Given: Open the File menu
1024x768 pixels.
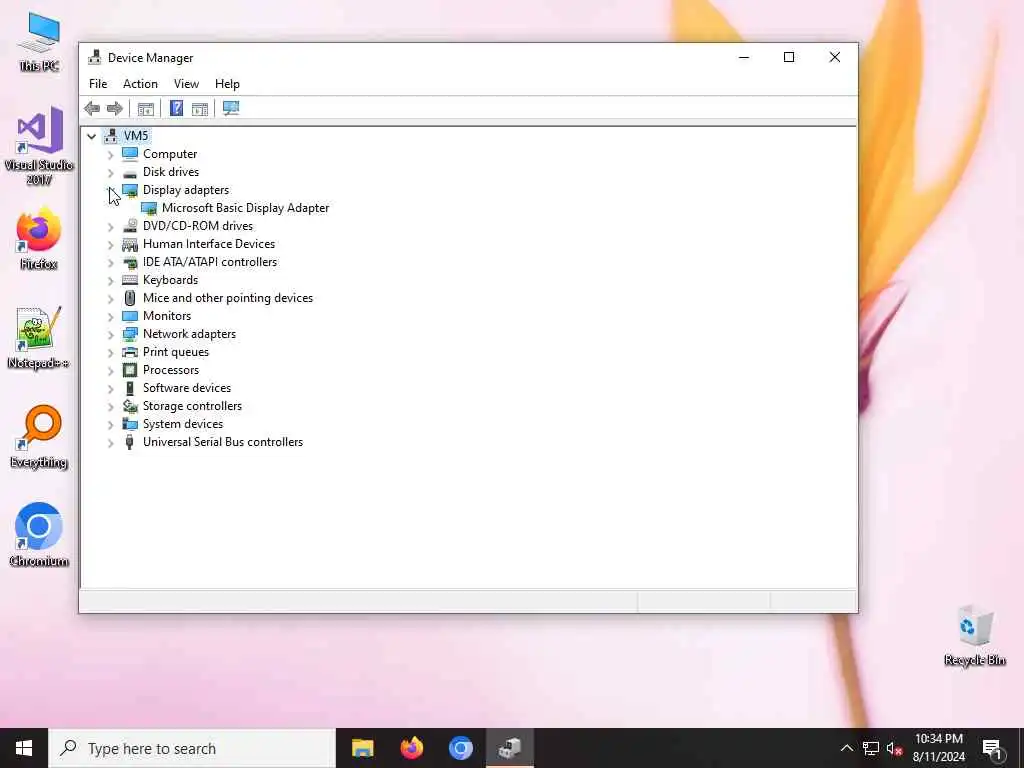Looking at the screenshot, I should [98, 84].
